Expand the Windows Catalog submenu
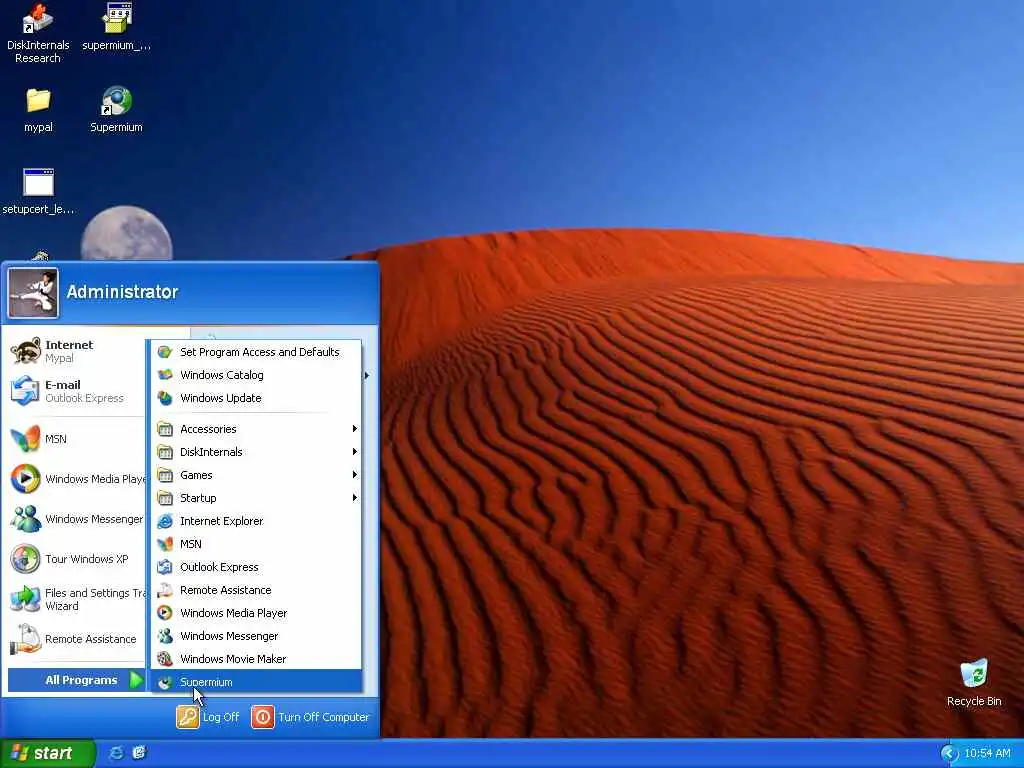 tap(257, 375)
